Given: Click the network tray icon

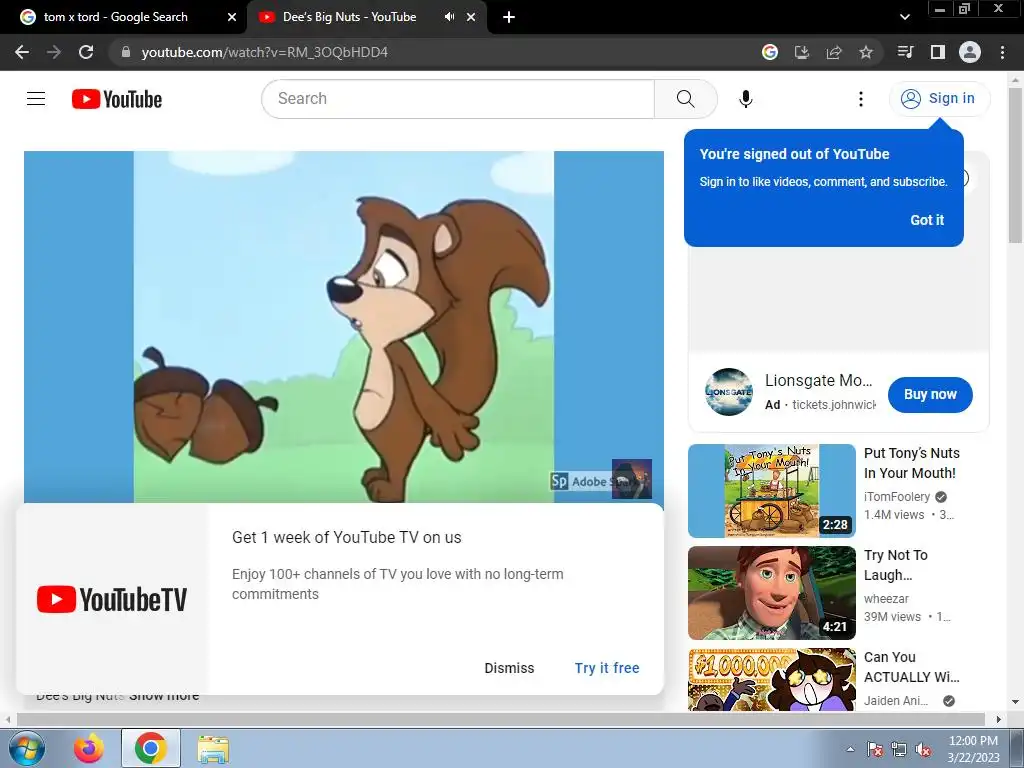Looking at the screenshot, I should pyautogui.click(x=899, y=750).
